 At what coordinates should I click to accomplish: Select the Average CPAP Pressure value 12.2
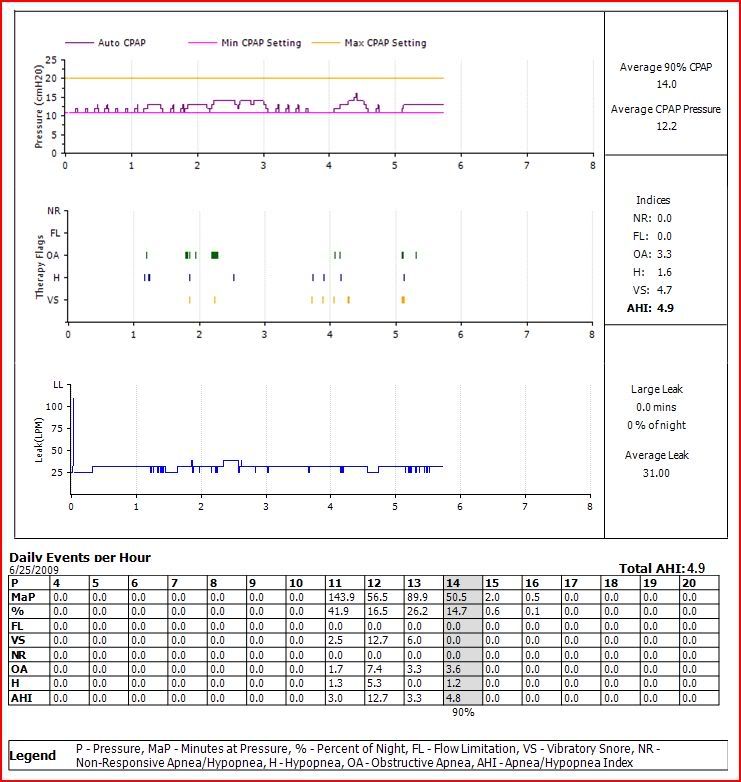pos(667,127)
